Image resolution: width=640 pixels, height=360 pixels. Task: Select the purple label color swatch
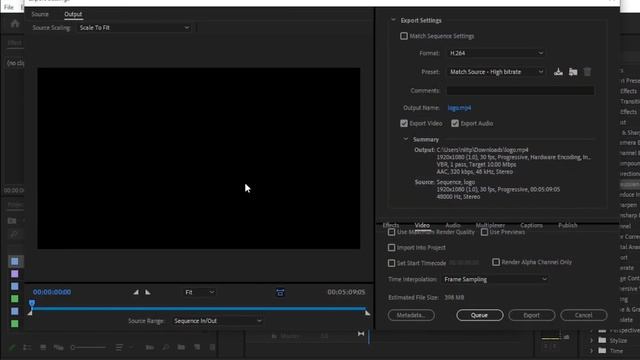coord(15,274)
